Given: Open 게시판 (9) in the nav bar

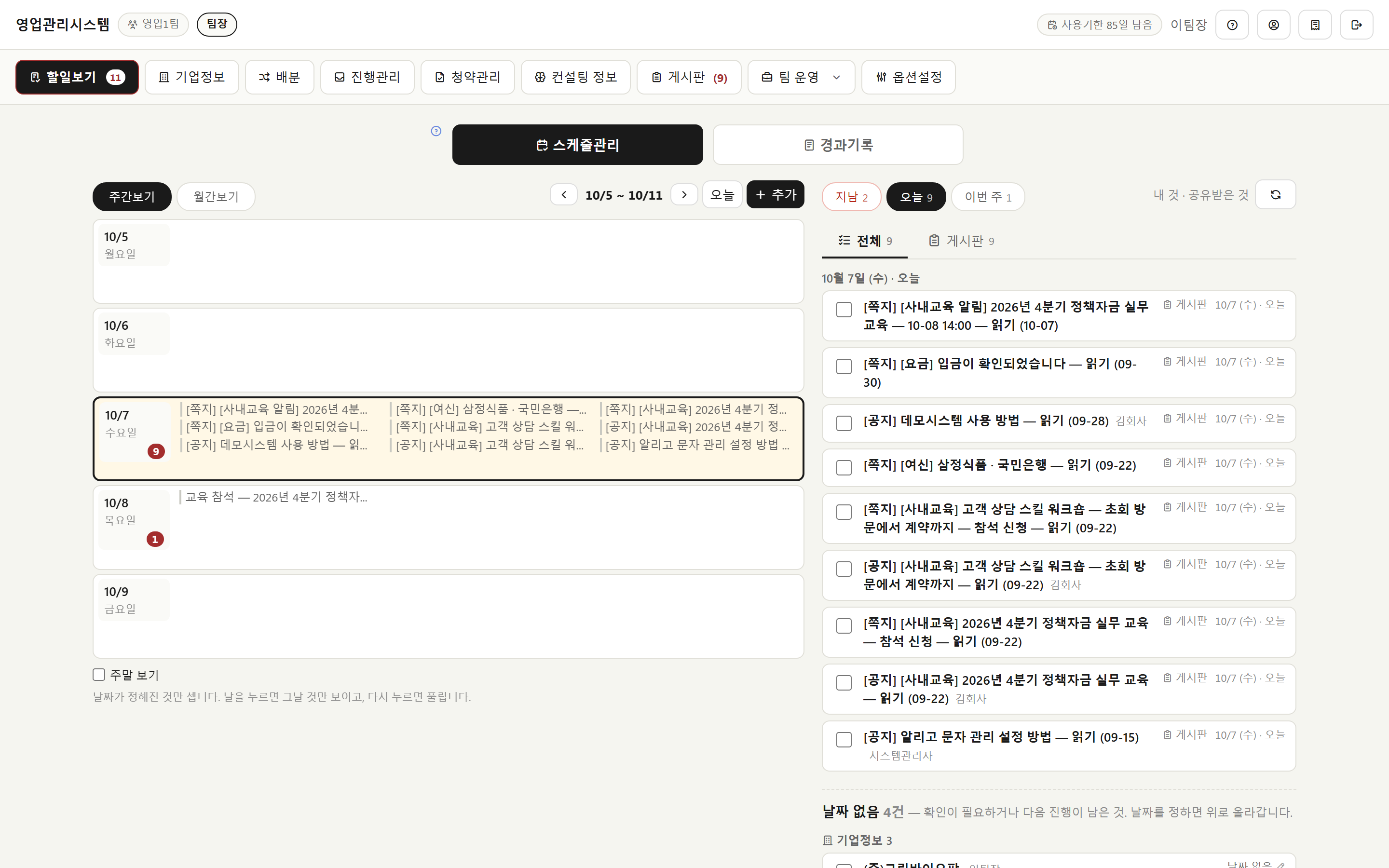Looking at the screenshot, I should (689, 77).
